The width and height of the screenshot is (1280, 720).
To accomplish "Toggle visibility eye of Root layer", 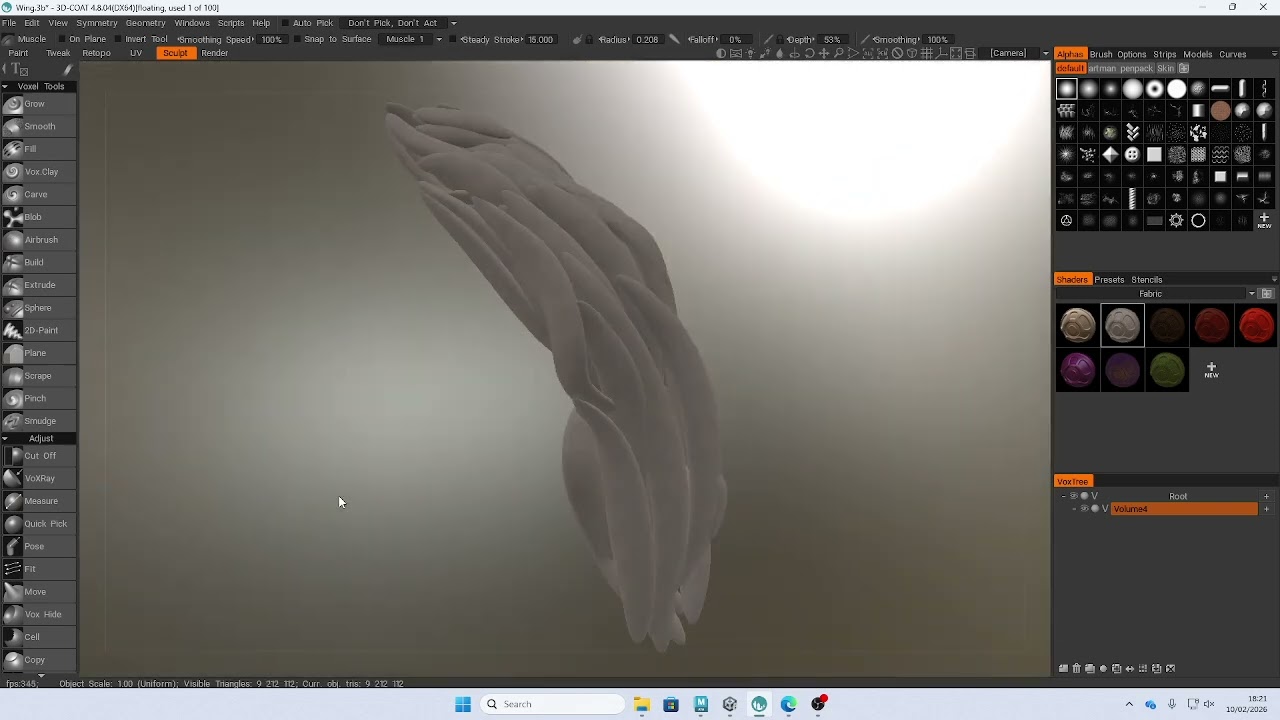I will [1074, 496].
